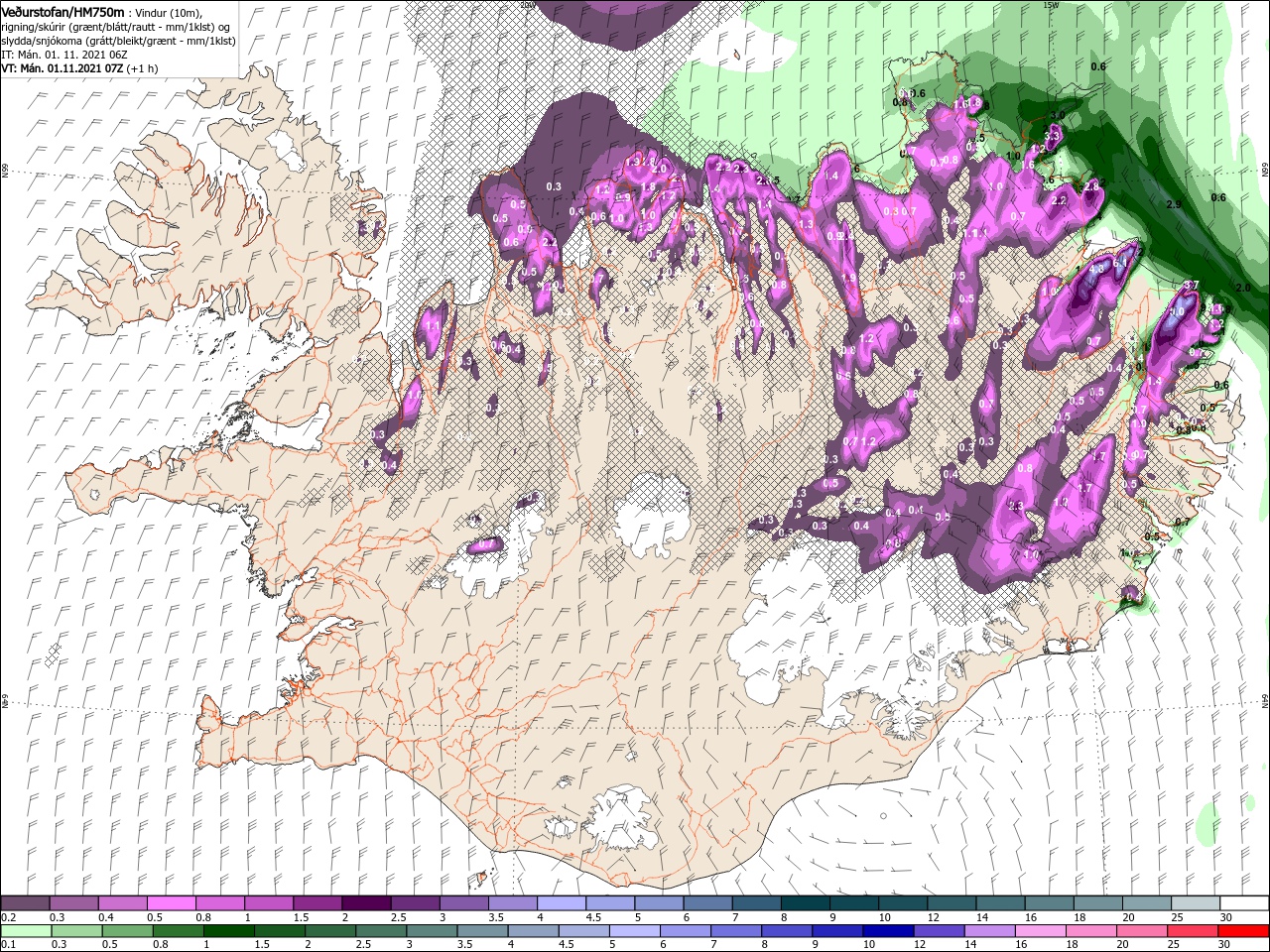Pick the upper-row snow swatch labeled 1.5

coord(317,903)
